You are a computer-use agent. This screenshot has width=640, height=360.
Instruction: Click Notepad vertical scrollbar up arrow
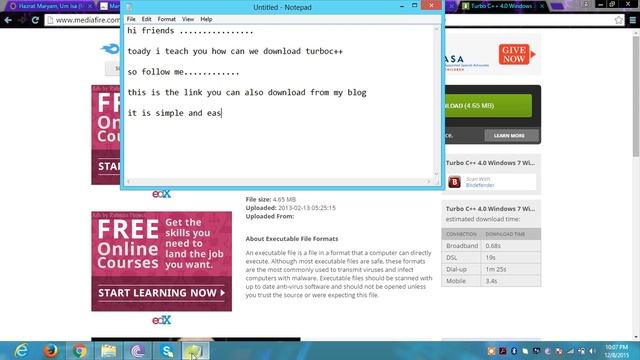(437, 29)
